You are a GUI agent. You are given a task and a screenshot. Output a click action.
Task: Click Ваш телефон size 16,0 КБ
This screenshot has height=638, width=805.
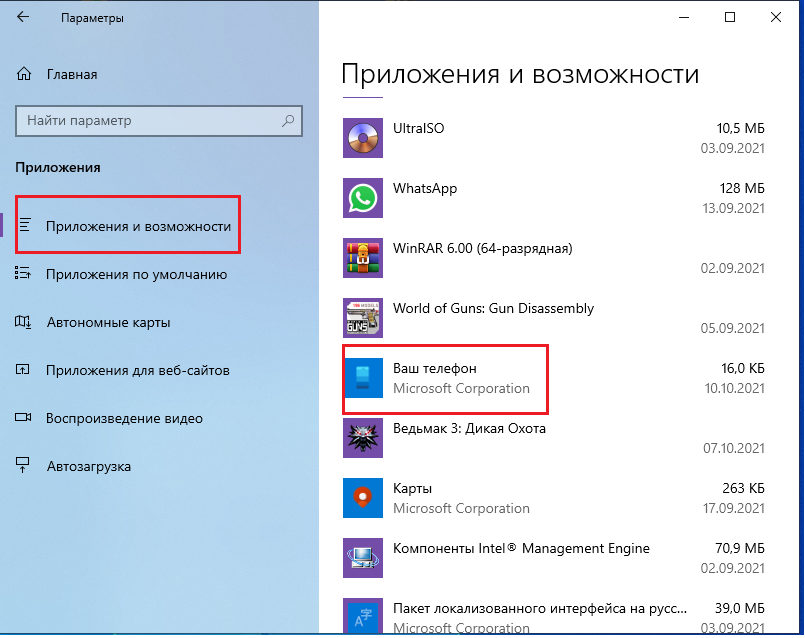[x=743, y=369]
